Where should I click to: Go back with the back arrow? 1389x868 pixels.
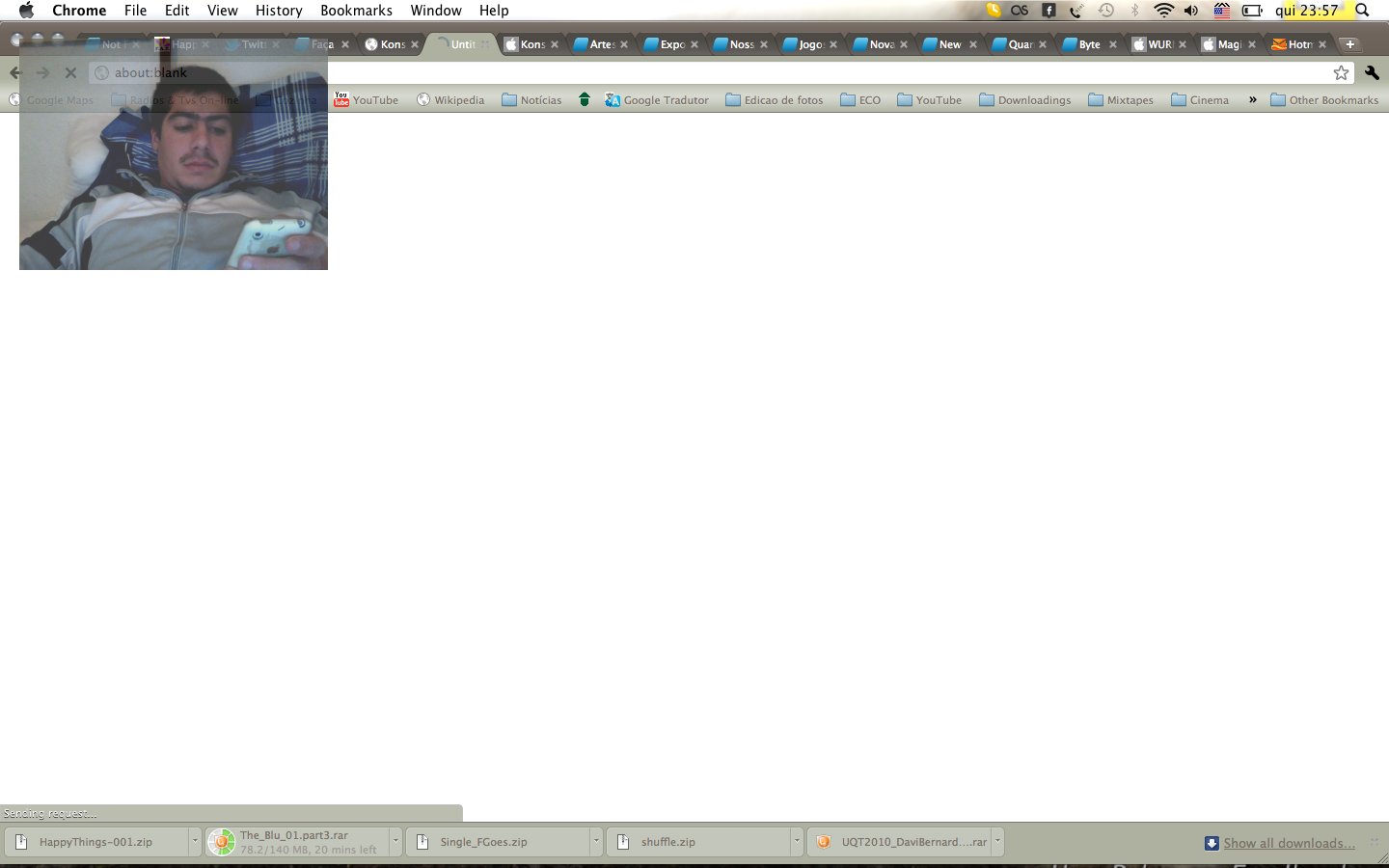[15, 72]
